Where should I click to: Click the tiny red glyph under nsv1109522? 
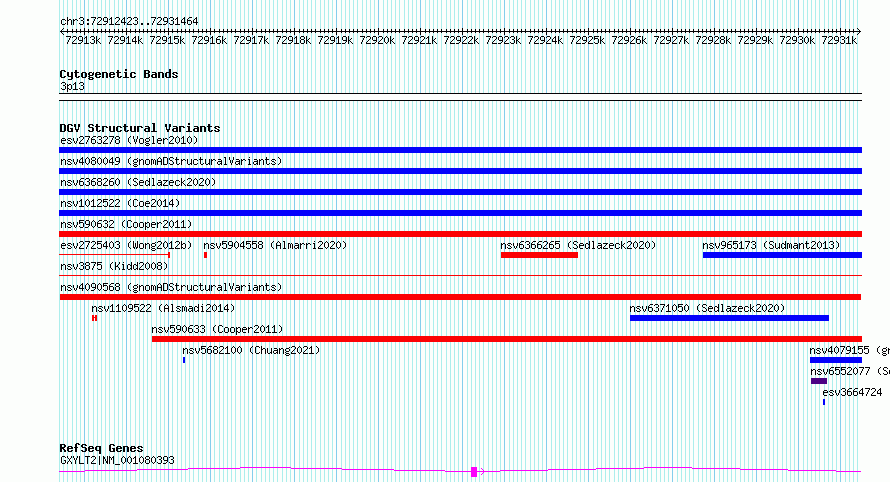[94, 318]
